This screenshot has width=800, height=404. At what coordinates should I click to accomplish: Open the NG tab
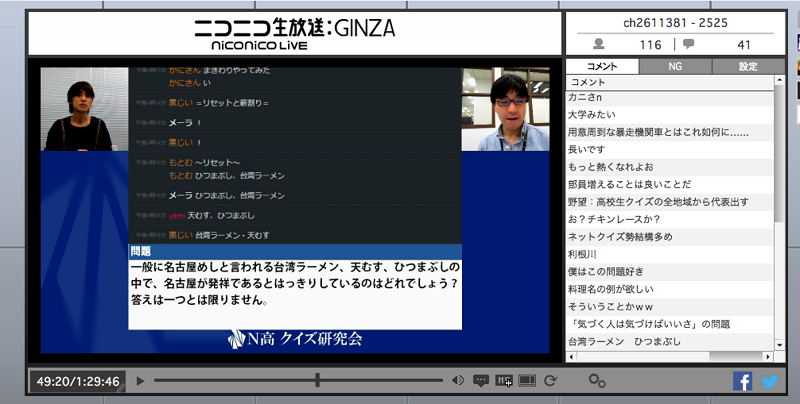[675, 66]
